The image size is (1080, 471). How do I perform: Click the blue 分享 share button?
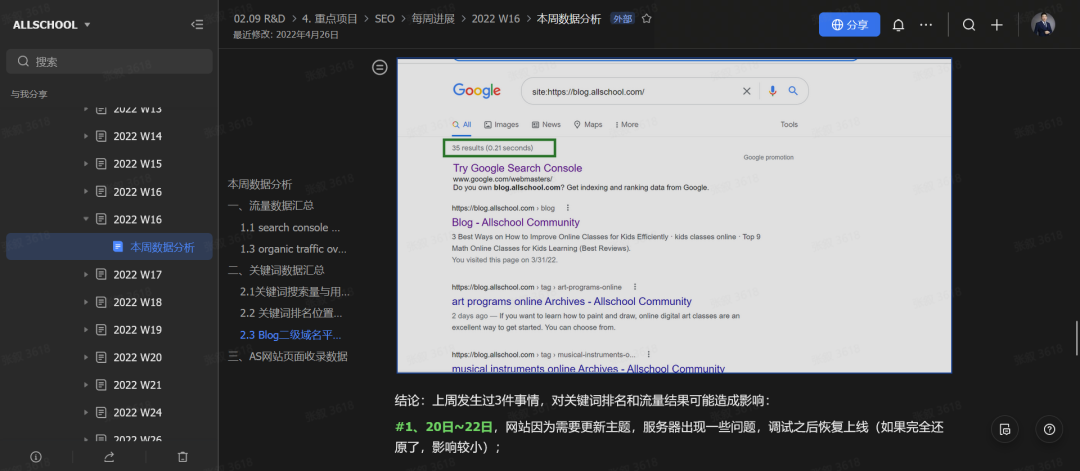(849, 25)
